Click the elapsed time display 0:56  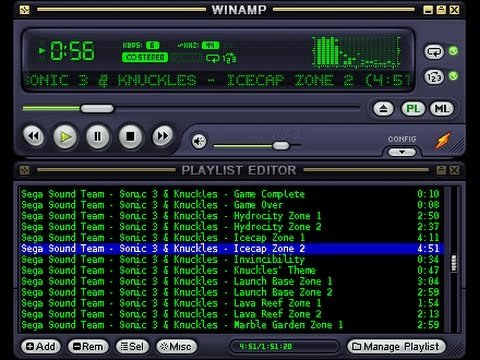(72, 51)
